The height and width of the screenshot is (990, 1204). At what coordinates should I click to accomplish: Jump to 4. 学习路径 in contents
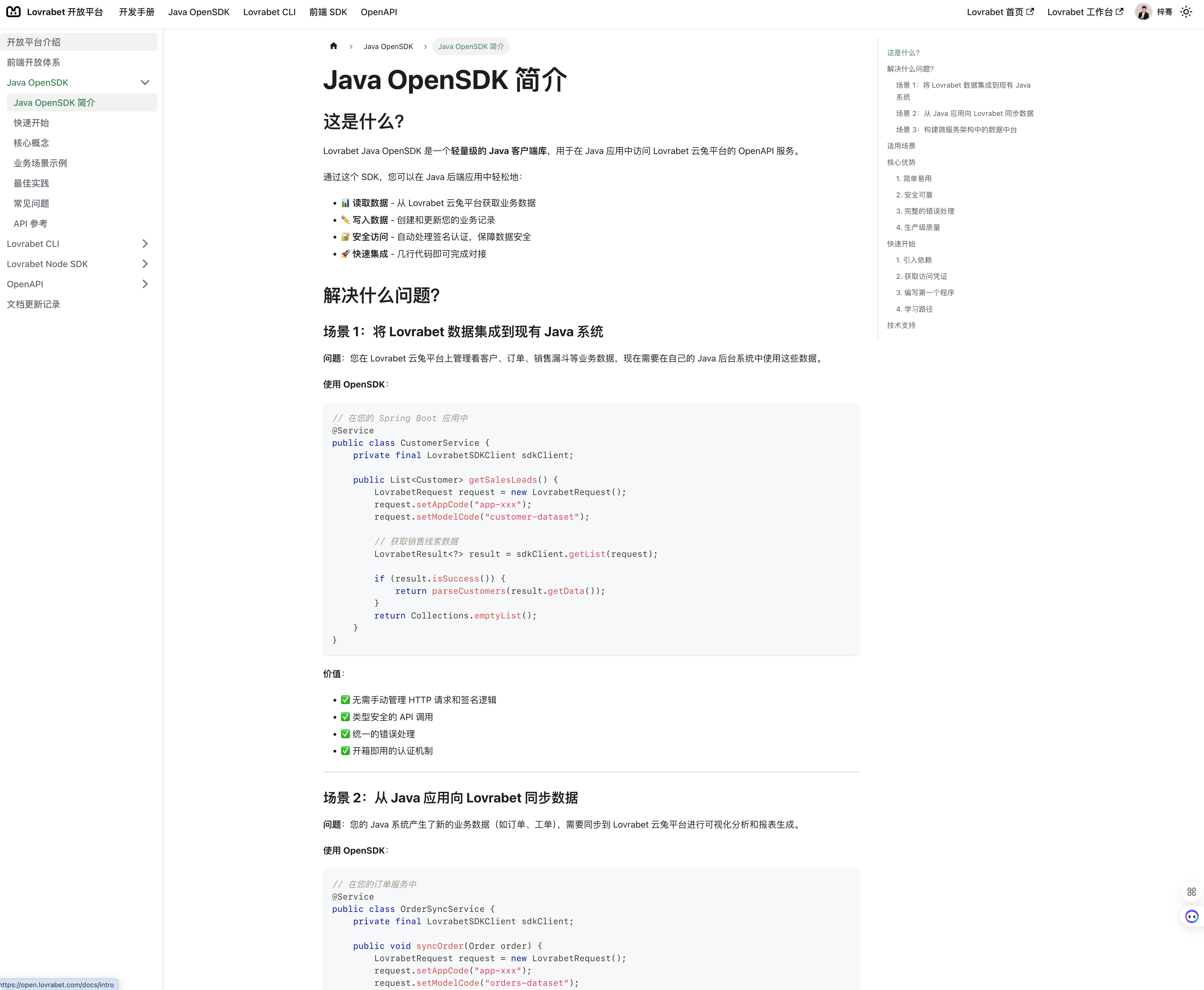(914, 309)
